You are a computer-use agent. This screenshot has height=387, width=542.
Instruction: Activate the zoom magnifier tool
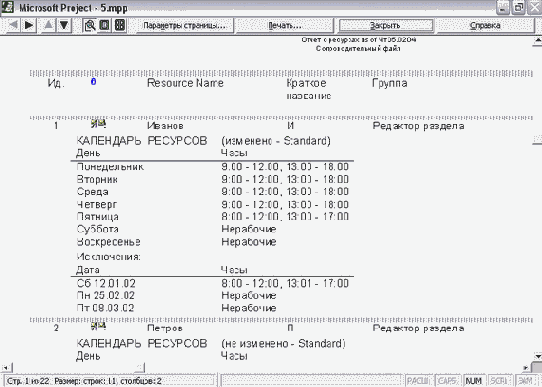coord(90,25)
